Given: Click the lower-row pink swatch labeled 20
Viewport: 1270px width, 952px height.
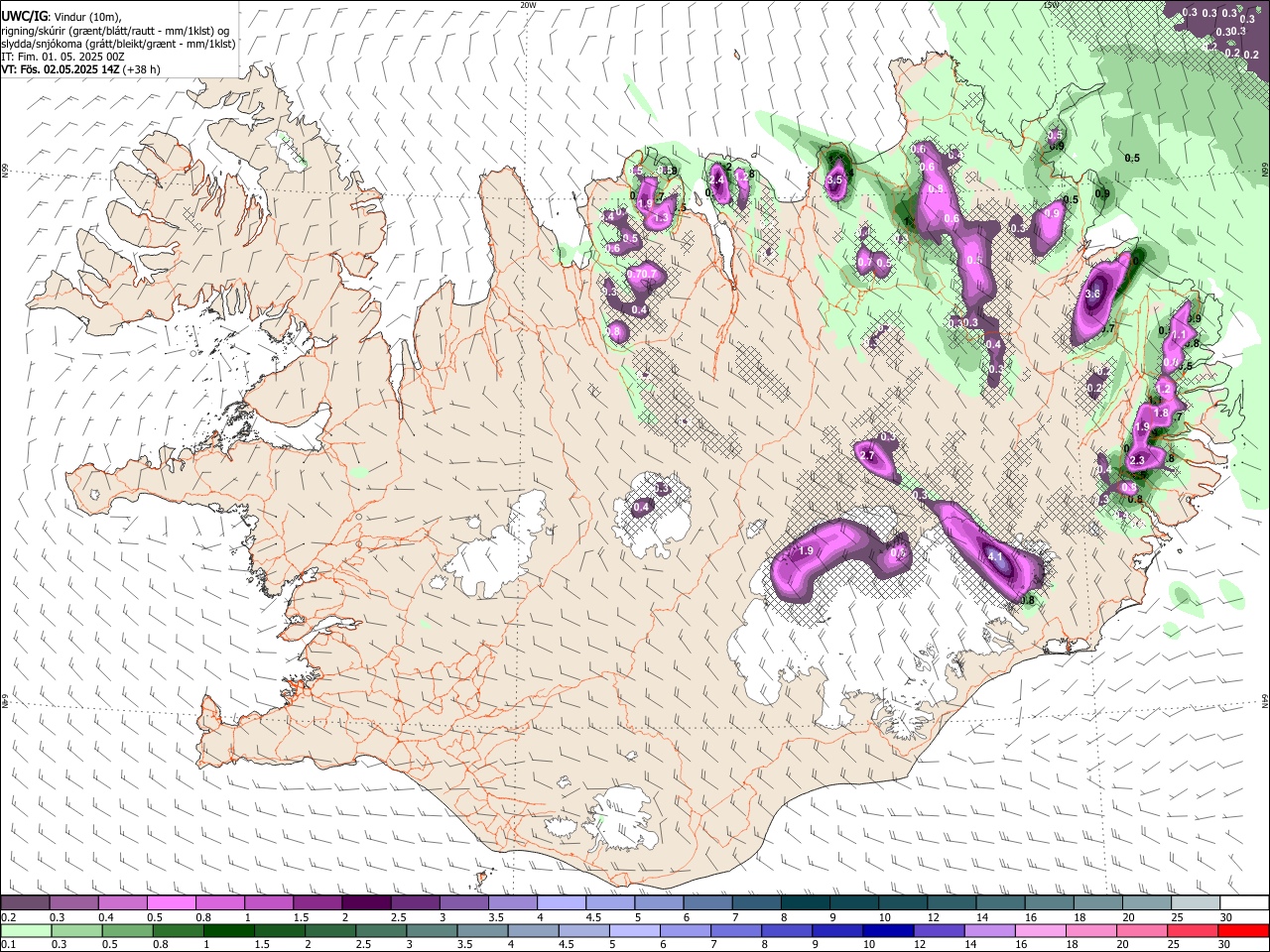Looking at the screenshot, I should 1142,930.
